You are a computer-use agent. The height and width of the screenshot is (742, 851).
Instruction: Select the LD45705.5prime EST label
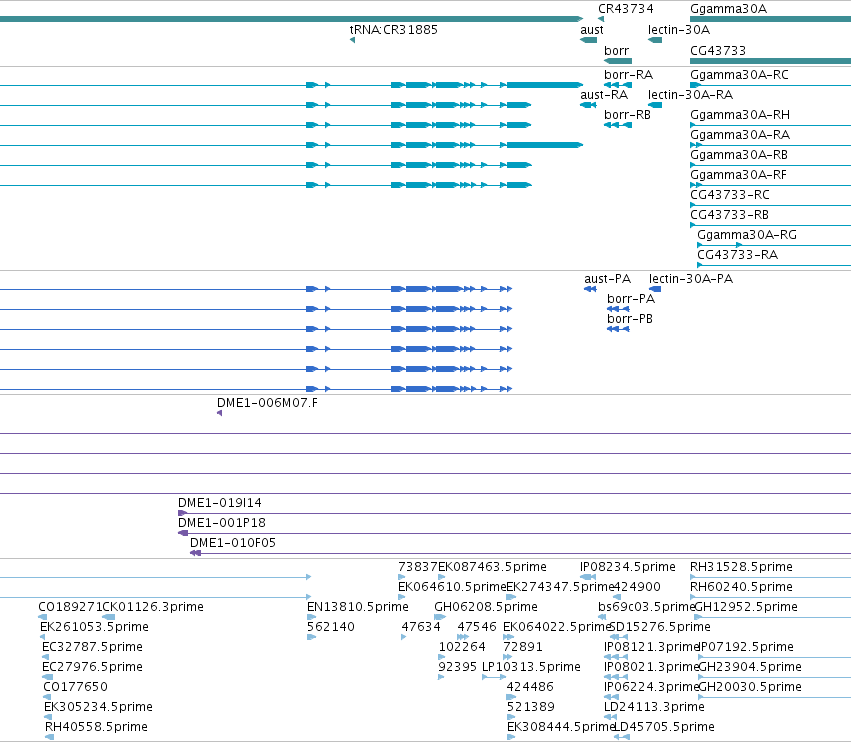pyautogui.click(x=664, y=727)
